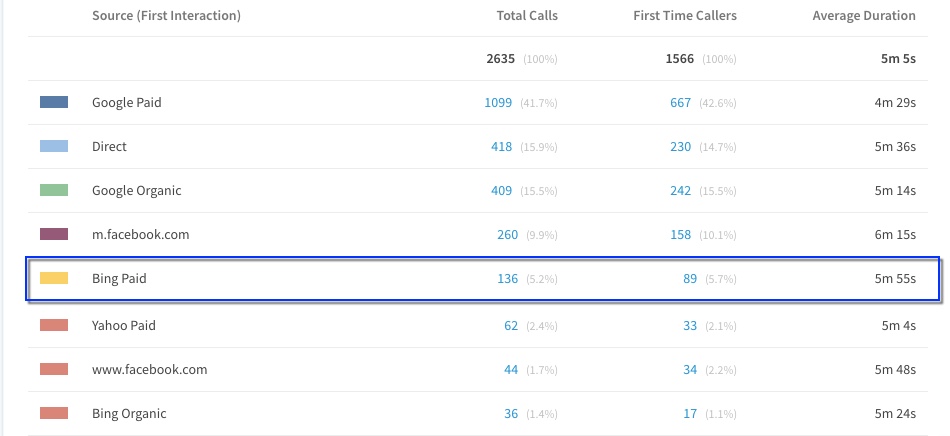950x436 pixels.
Task: Open Direct total calls 418 link
Action: 502,147
